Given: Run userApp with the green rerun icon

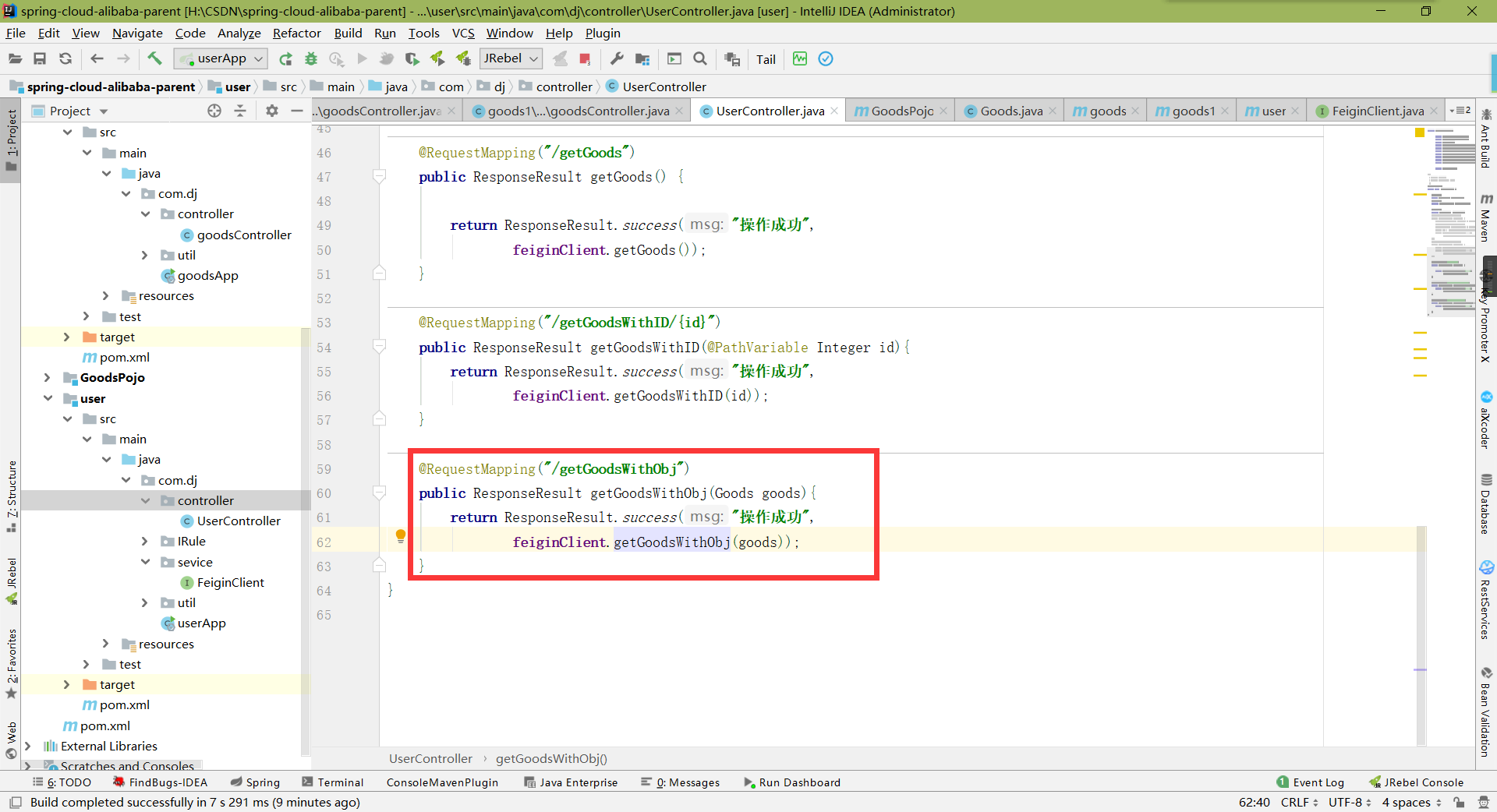Looking at the screenshot, I should [285, 58].
